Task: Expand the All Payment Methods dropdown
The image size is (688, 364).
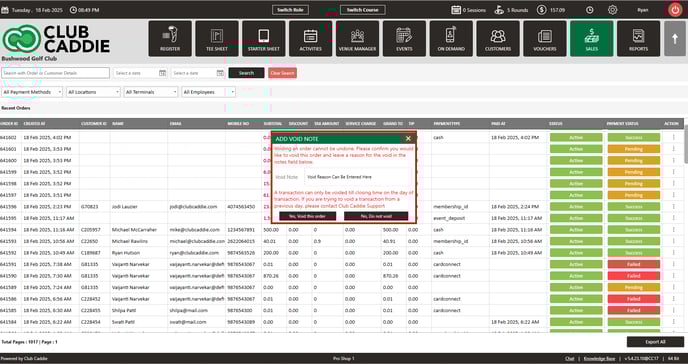Action: (x=32, y=92)
